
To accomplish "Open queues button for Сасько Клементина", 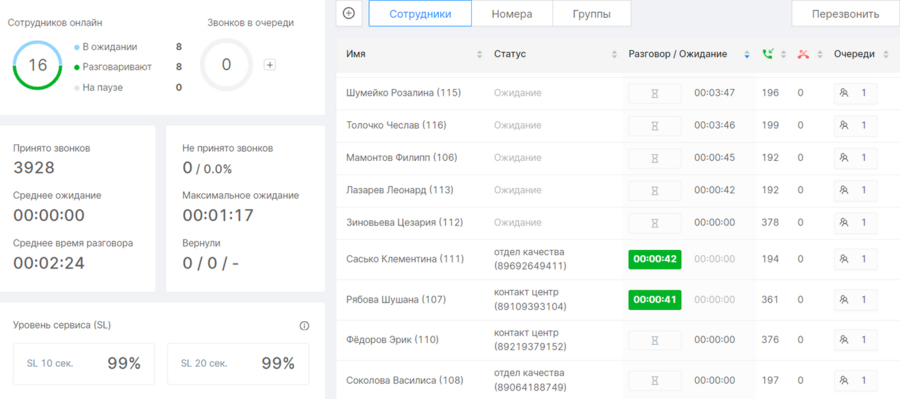I will pyautogui.click(x=855, y=259).
